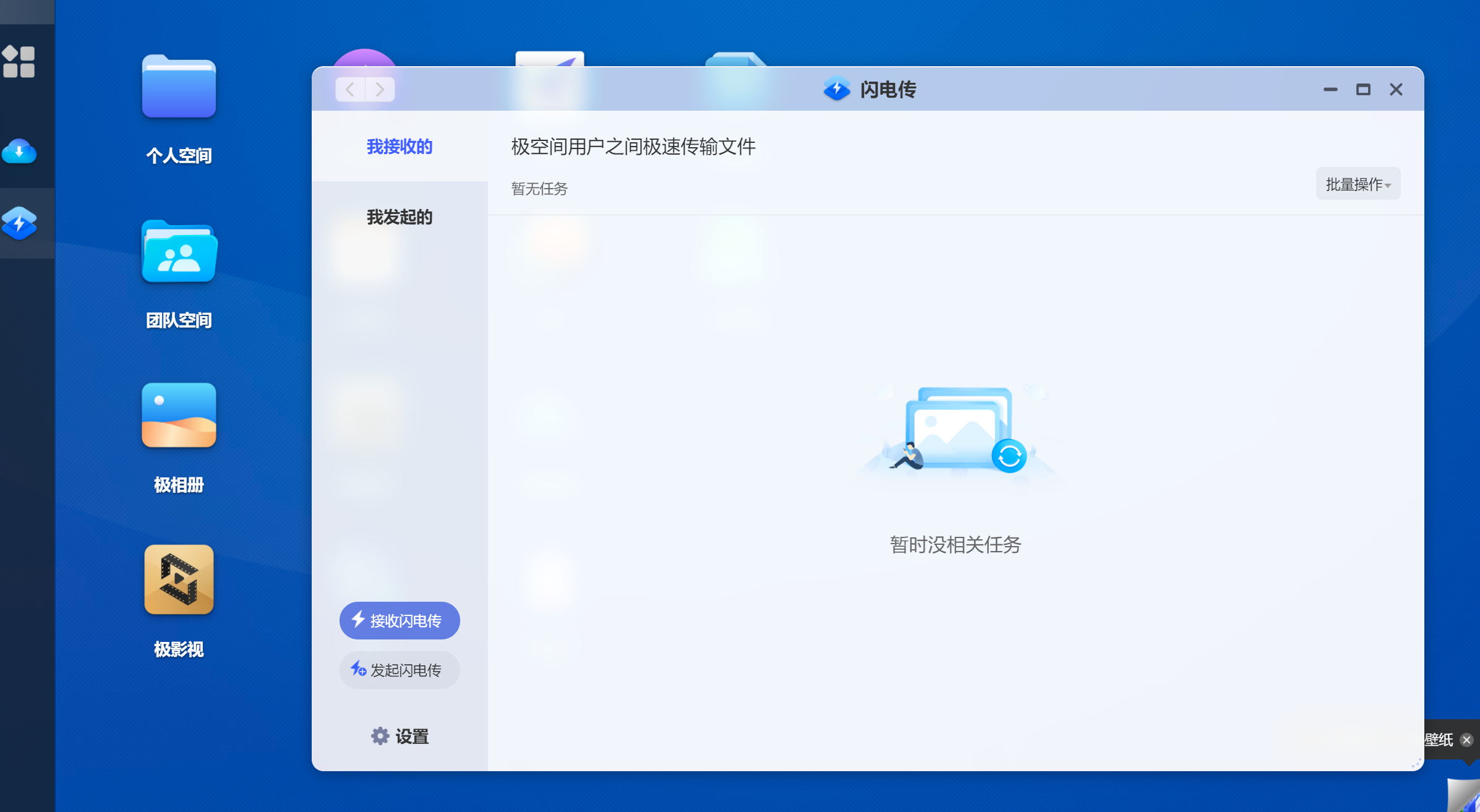Viewport: 1480px width, 812px height.
Task: Open the cloud download icon in sidebar
Action: pyautogui.click(x=19, y=151)
